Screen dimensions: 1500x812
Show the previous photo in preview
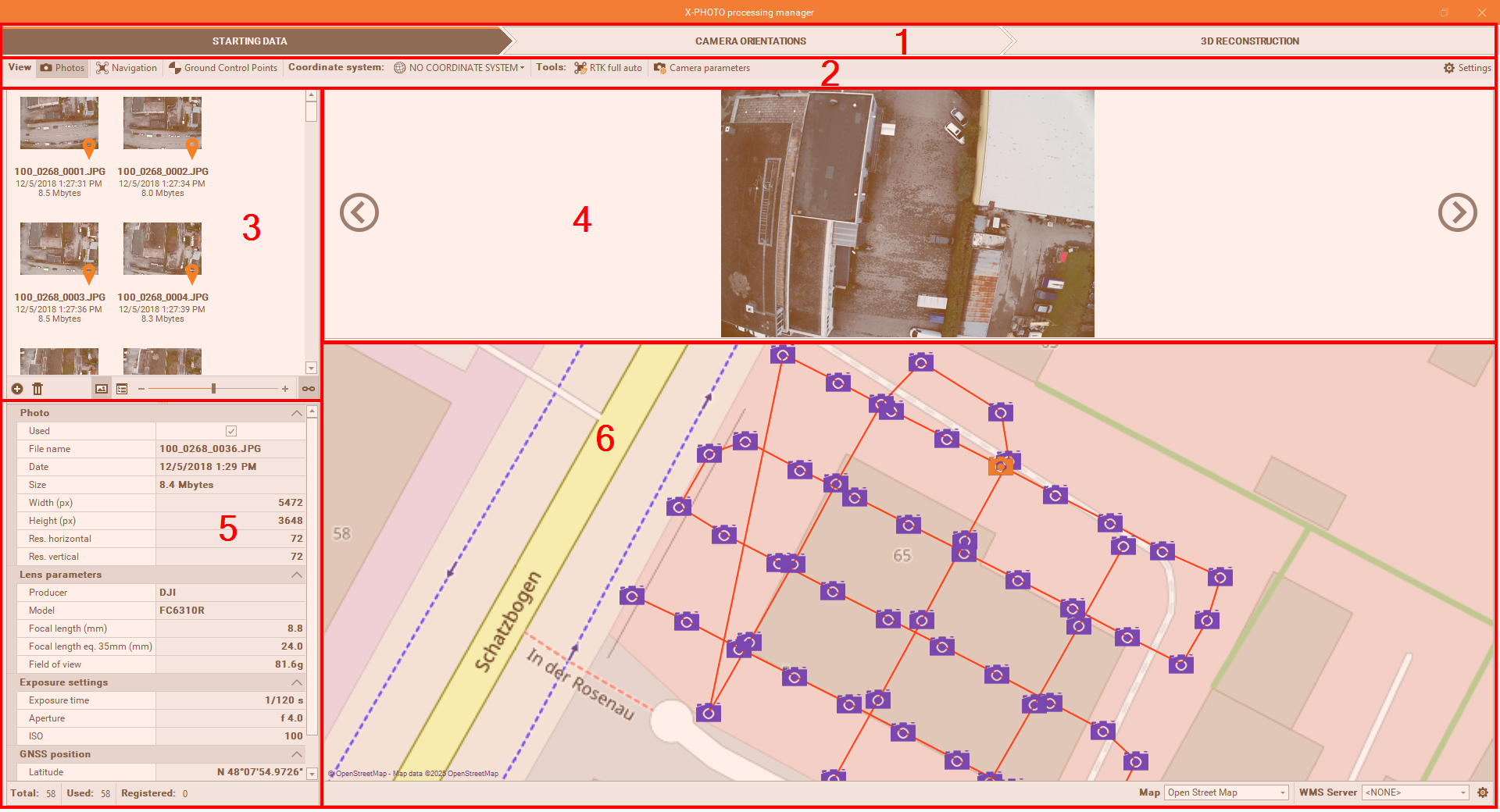(359, 212)
